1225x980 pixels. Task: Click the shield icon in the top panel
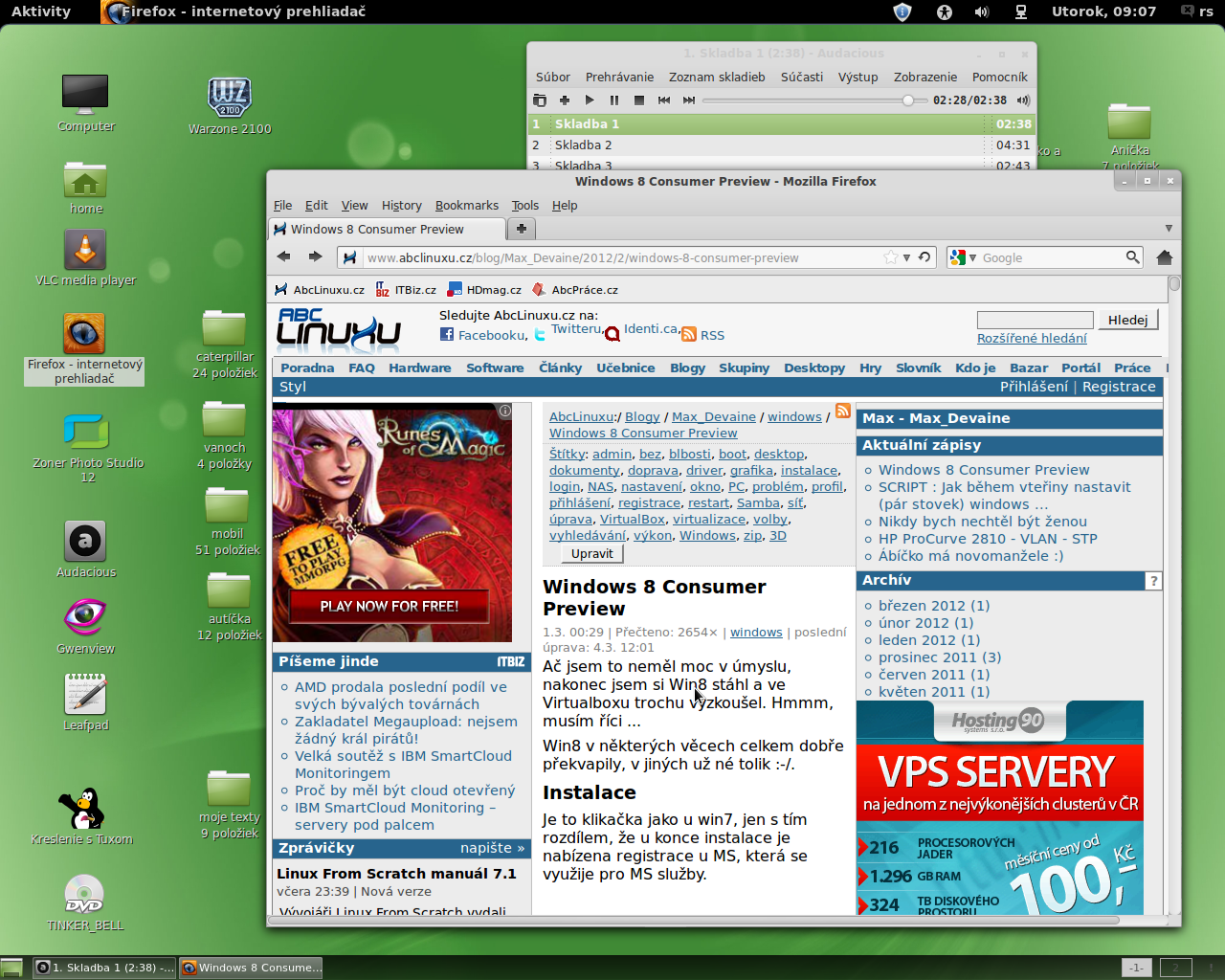(x=902, y=11)
